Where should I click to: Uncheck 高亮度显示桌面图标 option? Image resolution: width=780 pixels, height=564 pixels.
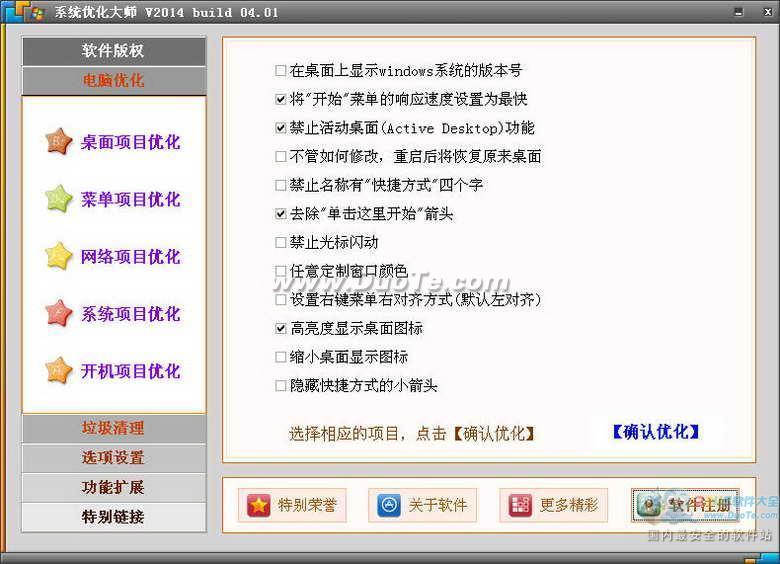point(281,328)
